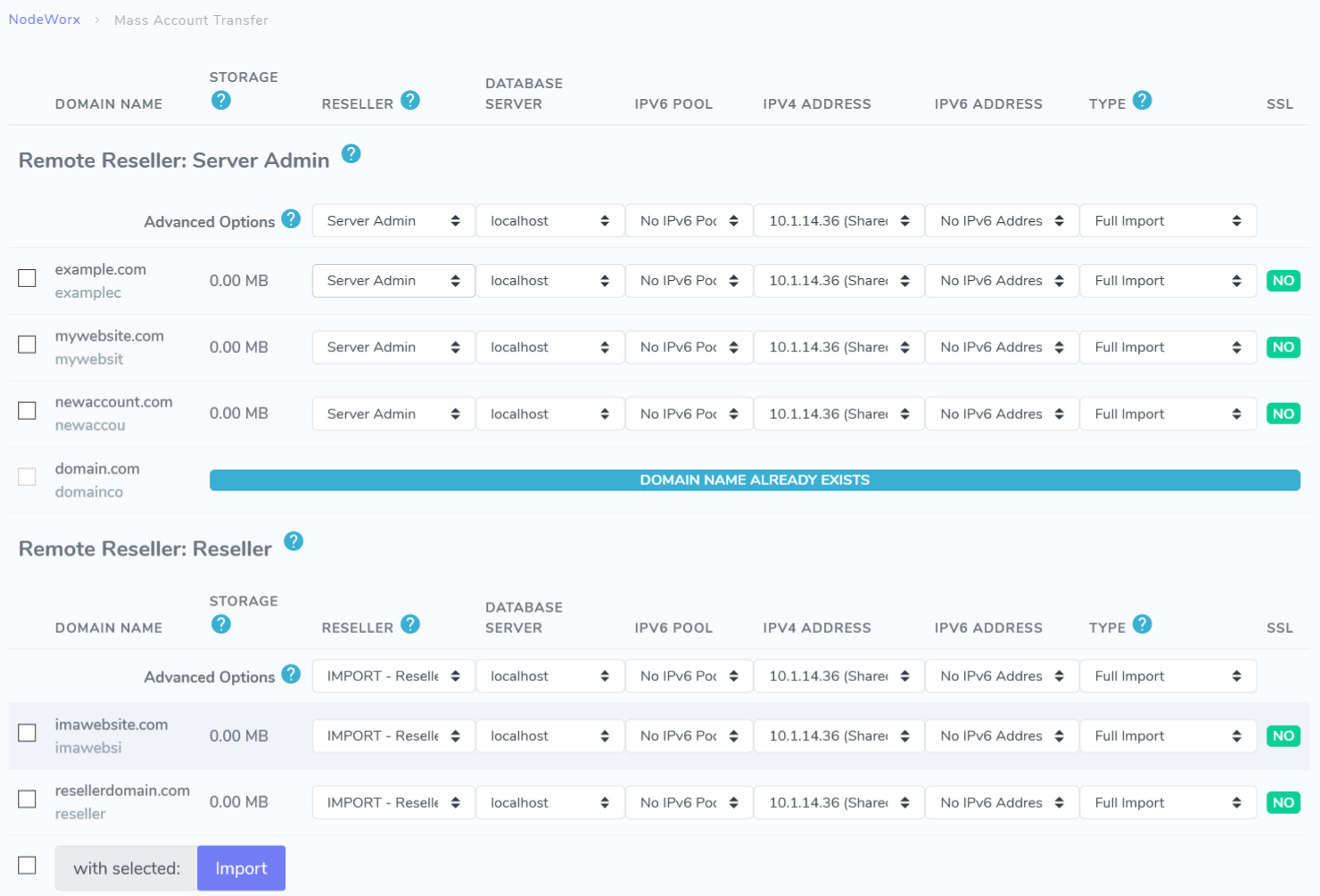This screenshot has width=1320, height=896.
Task: Click help icon beside Remote Reseller: Server Admin
Action: [351, 153]
